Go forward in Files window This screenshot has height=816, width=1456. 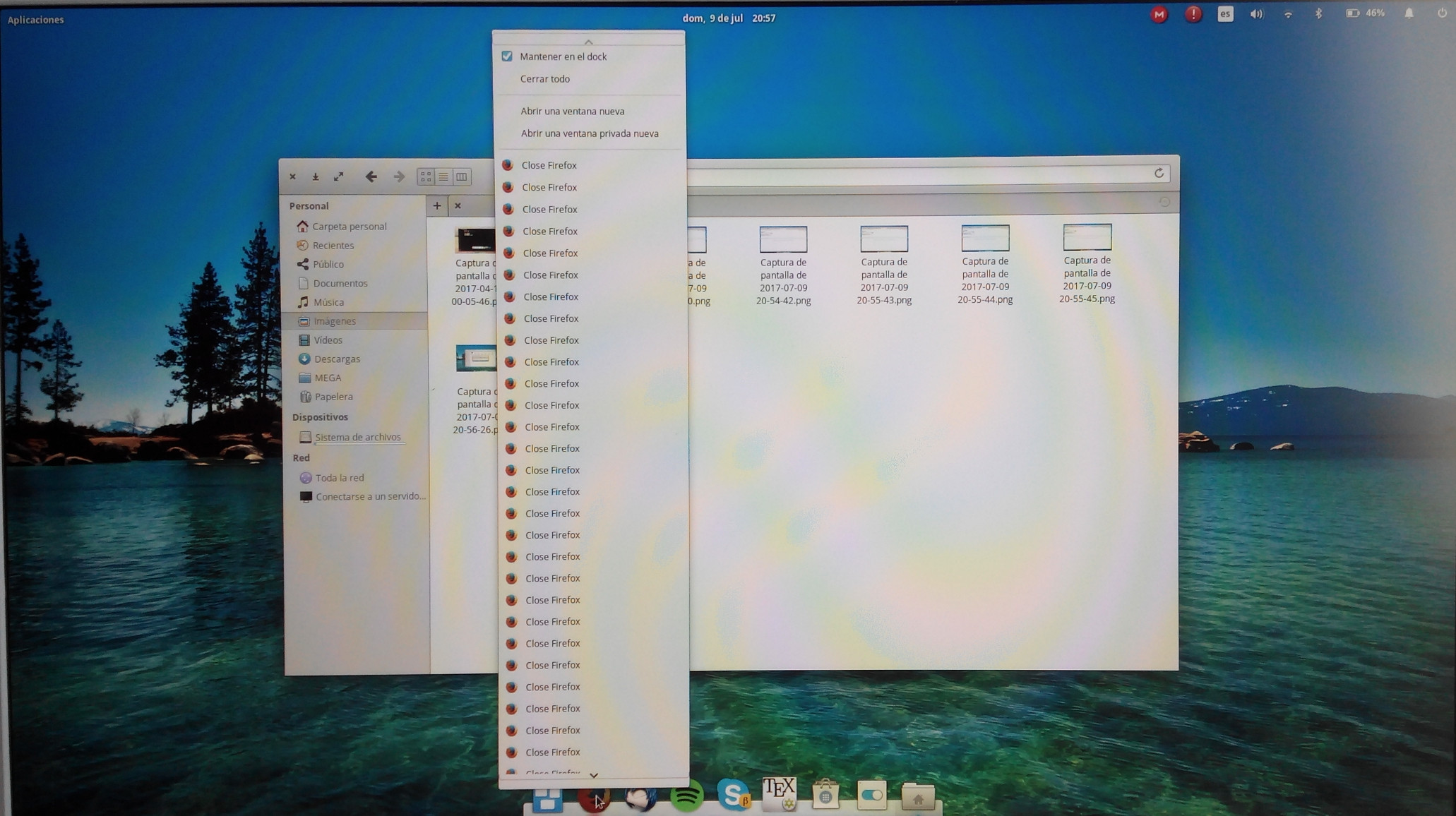coord(399,177)
